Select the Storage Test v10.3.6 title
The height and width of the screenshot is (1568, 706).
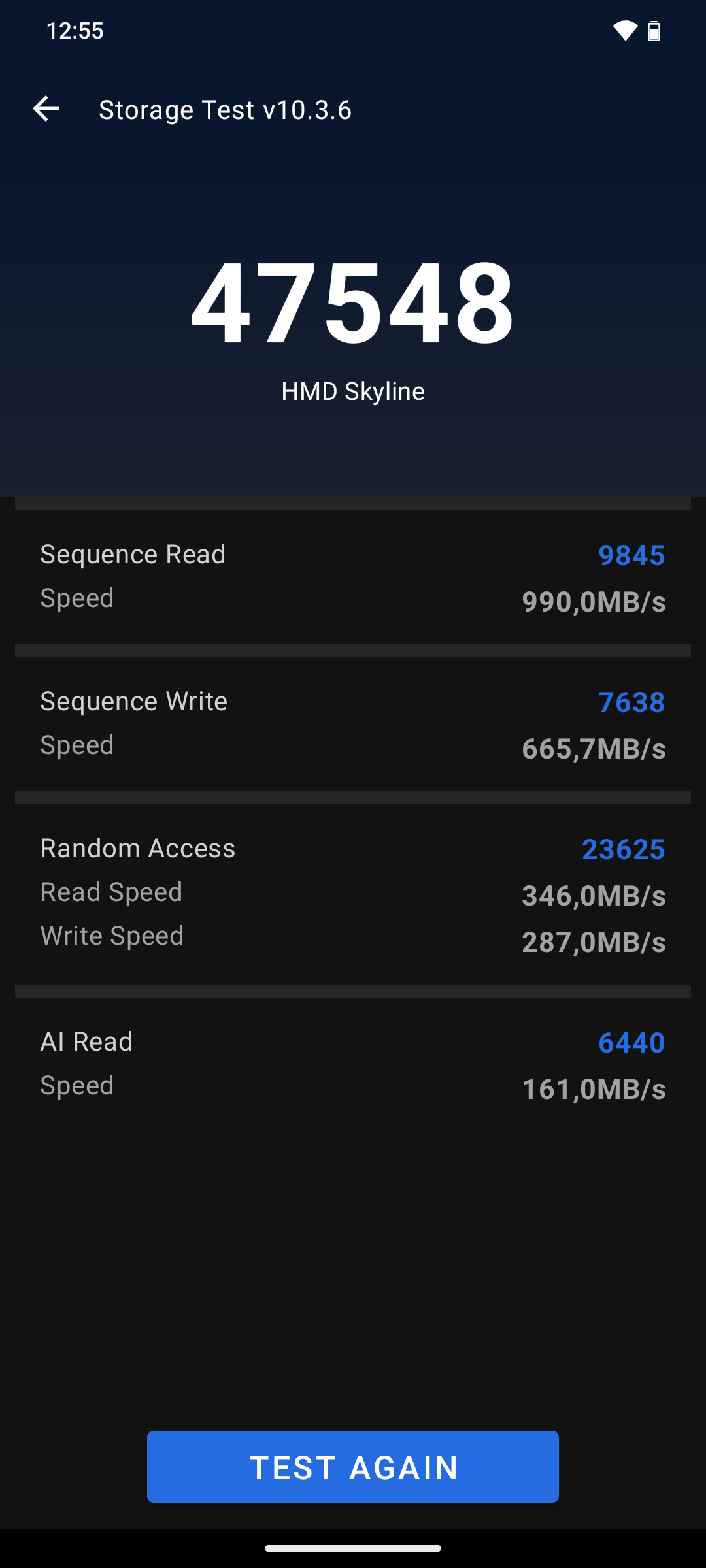point(225,110)
